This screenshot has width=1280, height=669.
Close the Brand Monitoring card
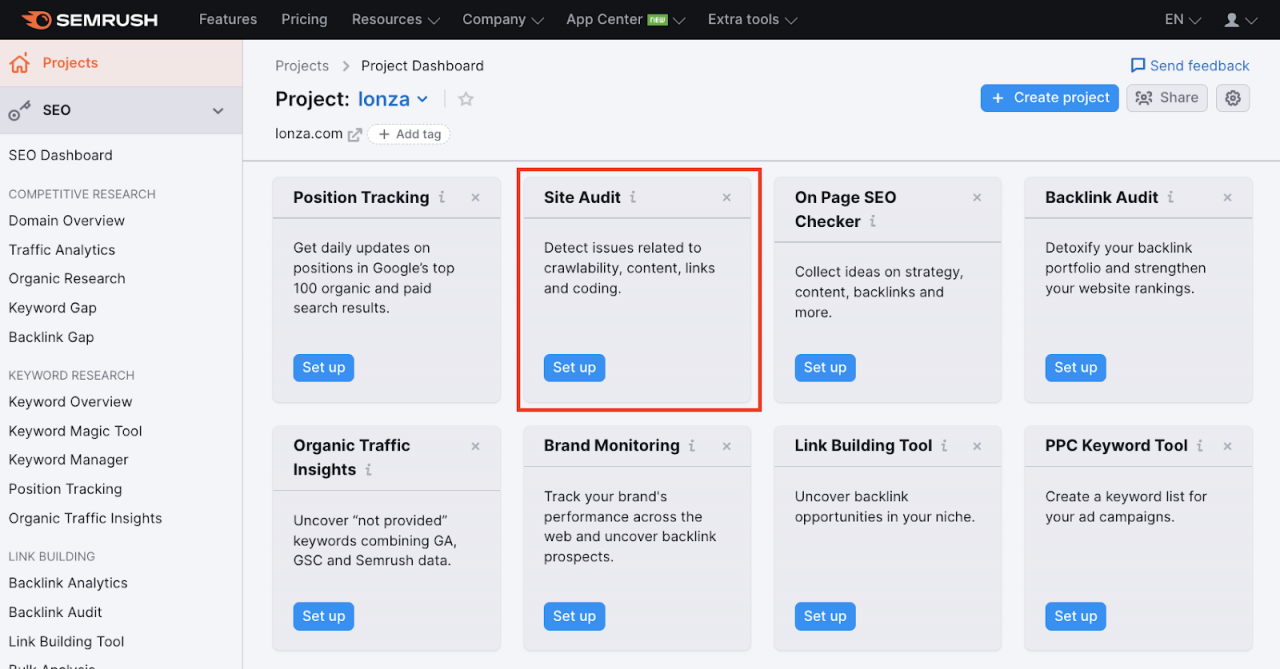727,446
